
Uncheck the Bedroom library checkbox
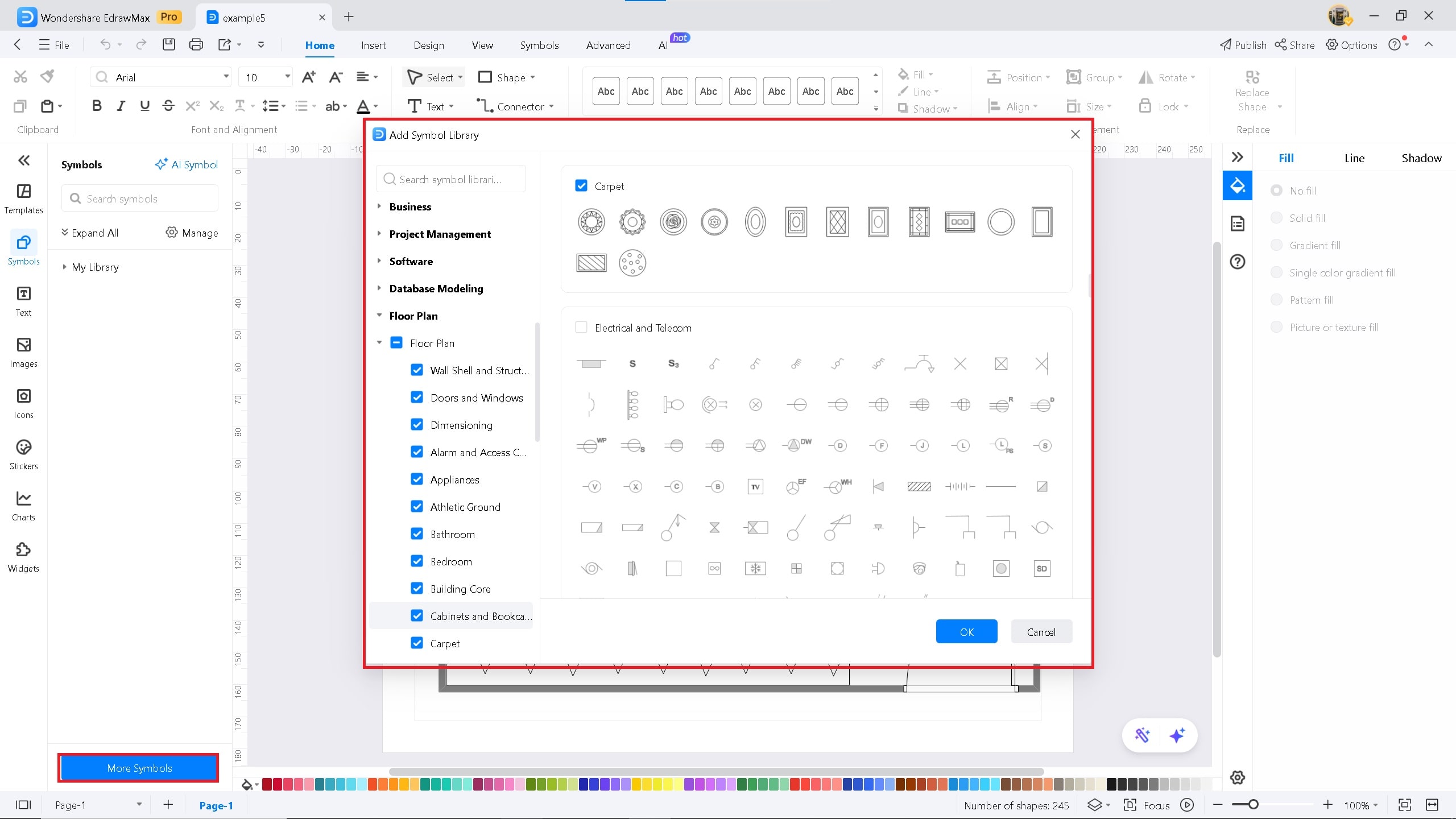pos(417,561)
